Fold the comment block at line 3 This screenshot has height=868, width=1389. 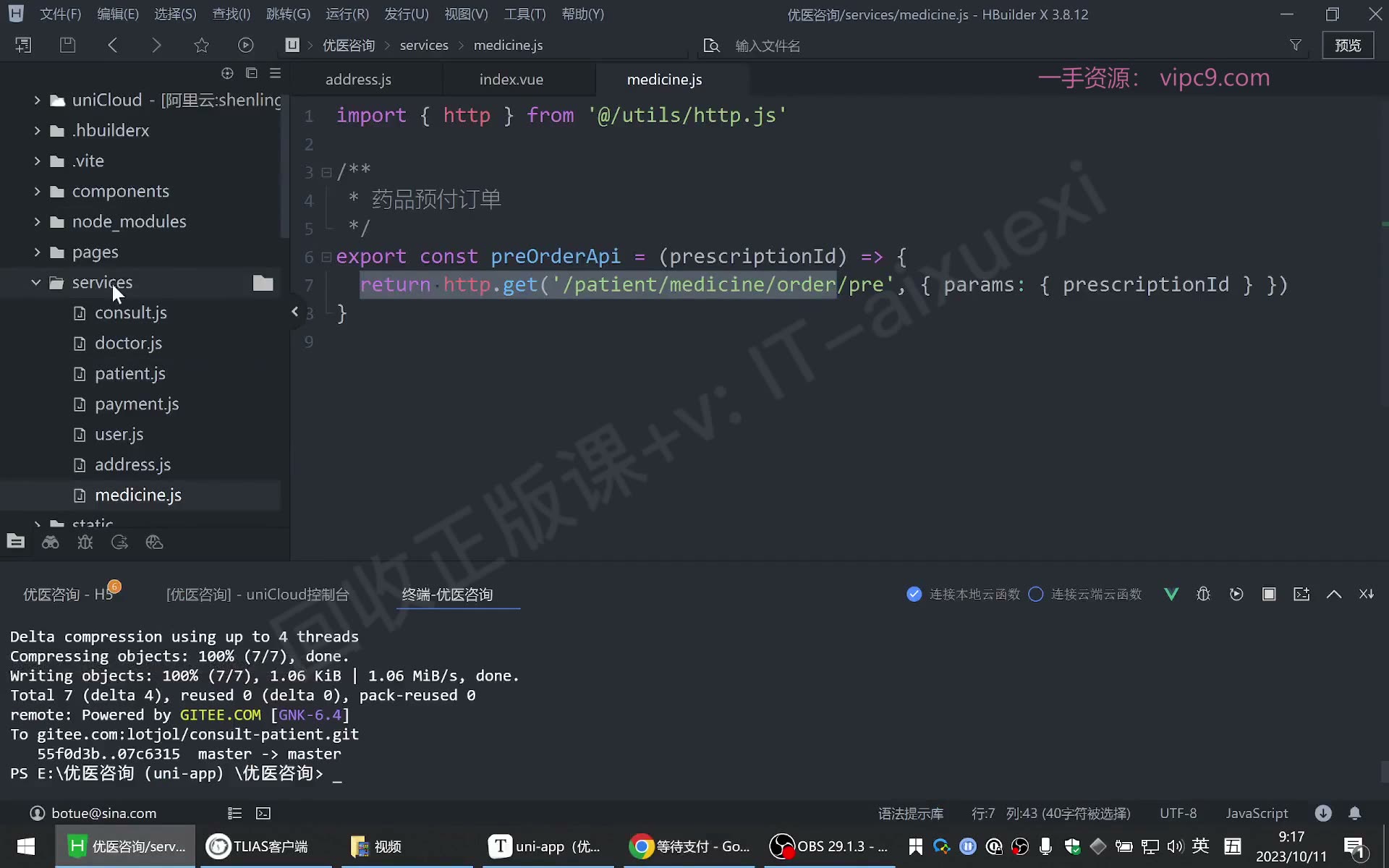[x=326, y=172]
